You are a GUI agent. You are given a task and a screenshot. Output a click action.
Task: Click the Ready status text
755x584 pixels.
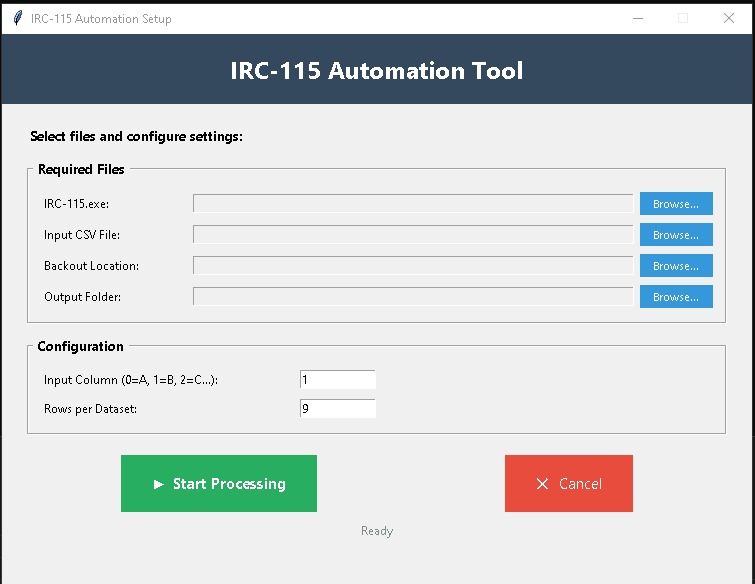377,531
